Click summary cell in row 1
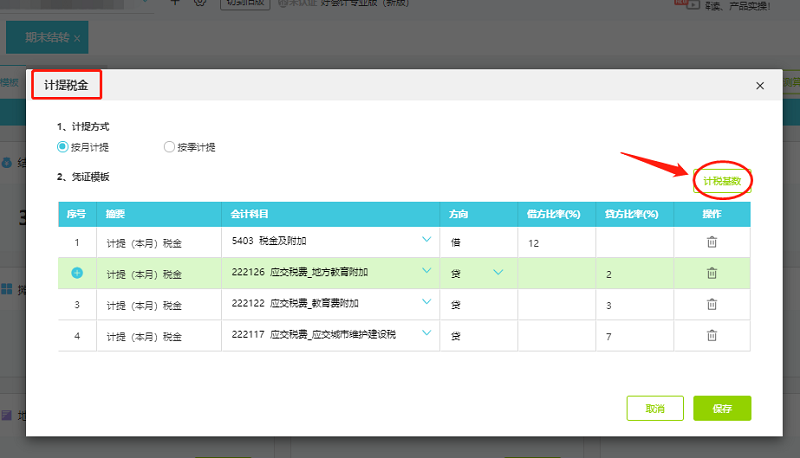The height and width of the screenshot is (458, 800). 159,243
